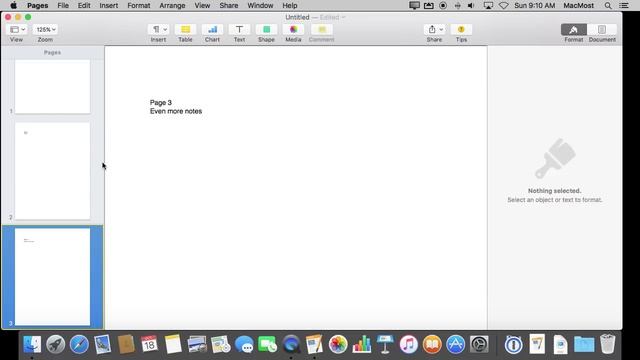Image resolution: width=640 pixels, height=360 pixels.
Task: Open Notes from the Dock
Action: (x=173, y=344)
